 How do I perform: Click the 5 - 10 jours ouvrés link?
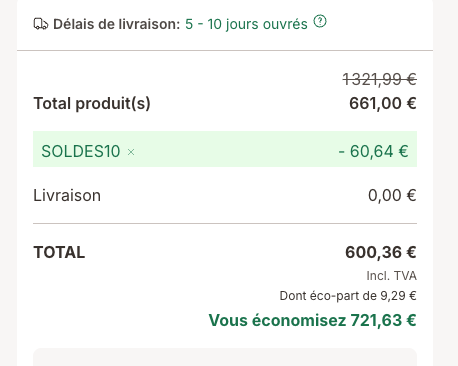click(x=246, y=24)
